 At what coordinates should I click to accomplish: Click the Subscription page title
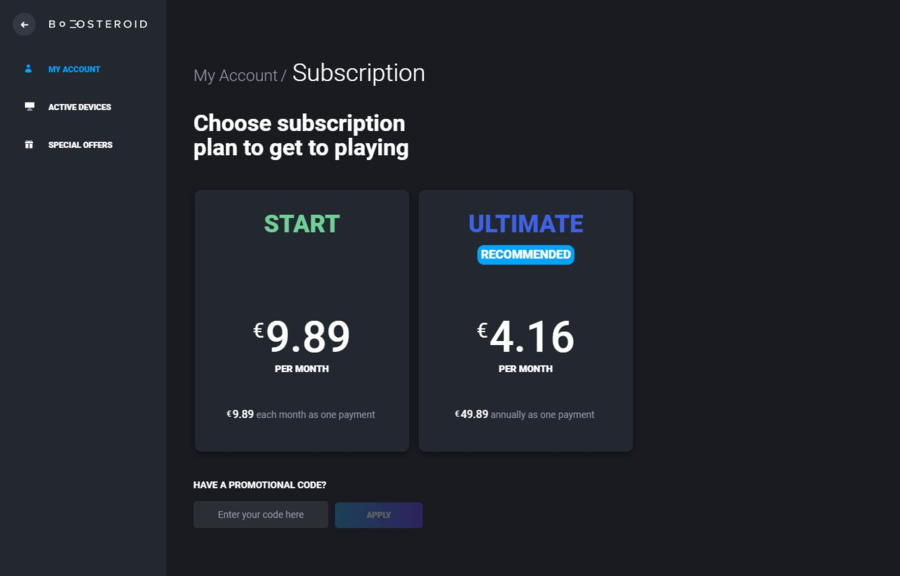tap(358, 73)
